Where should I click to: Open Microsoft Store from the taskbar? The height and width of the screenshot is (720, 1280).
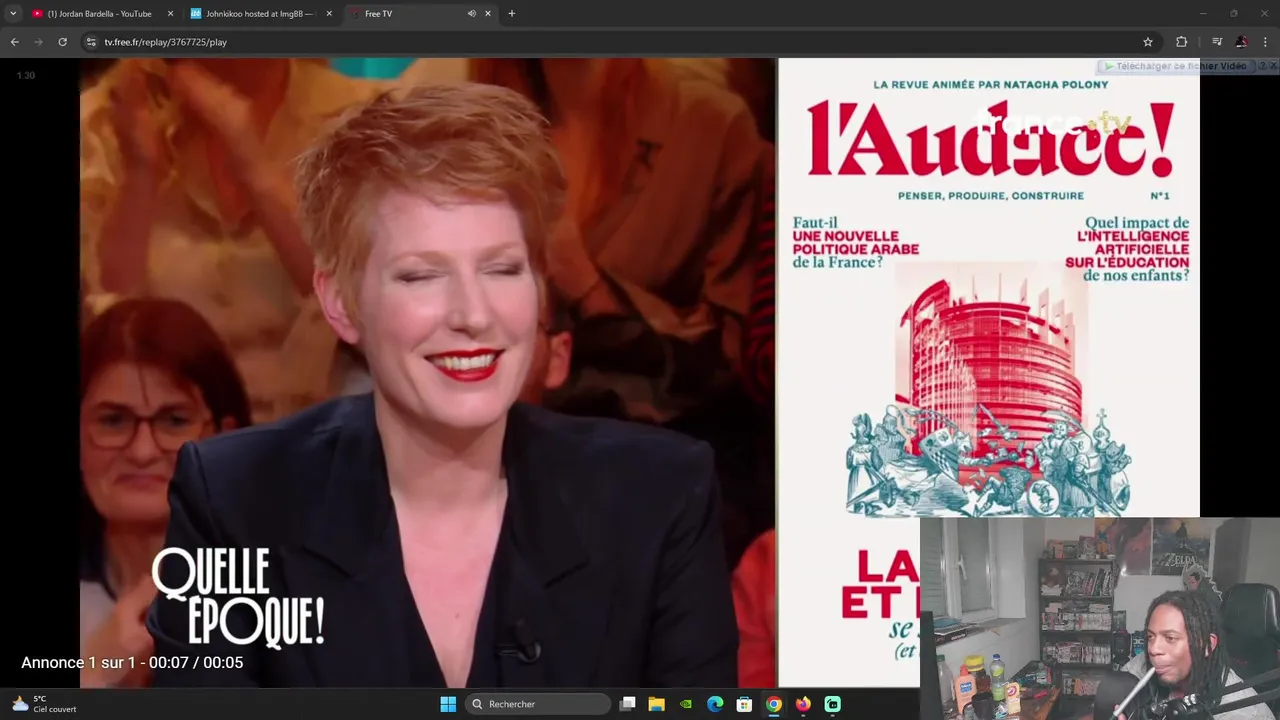[x=744, y=704]
